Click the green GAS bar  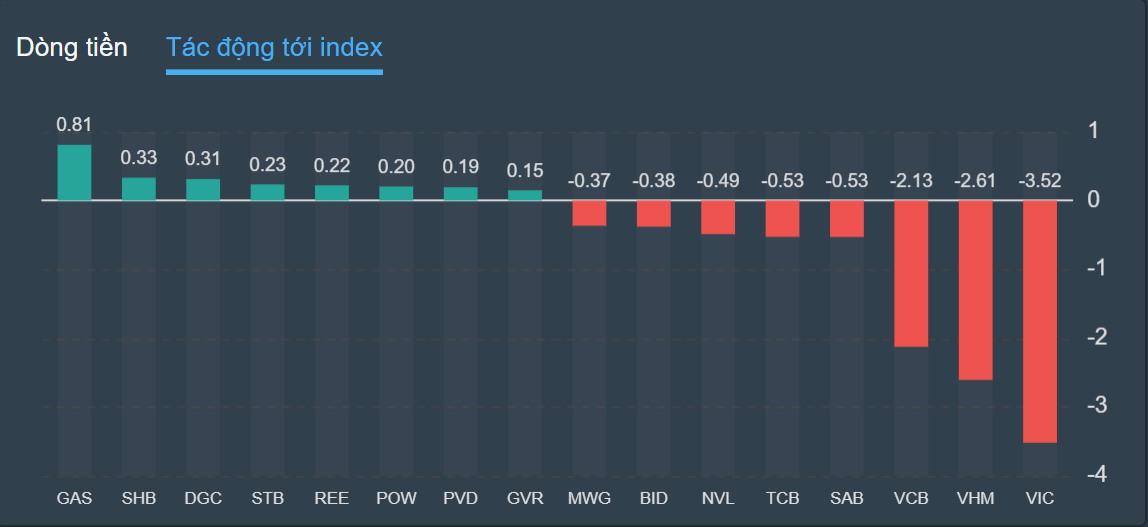74,173
